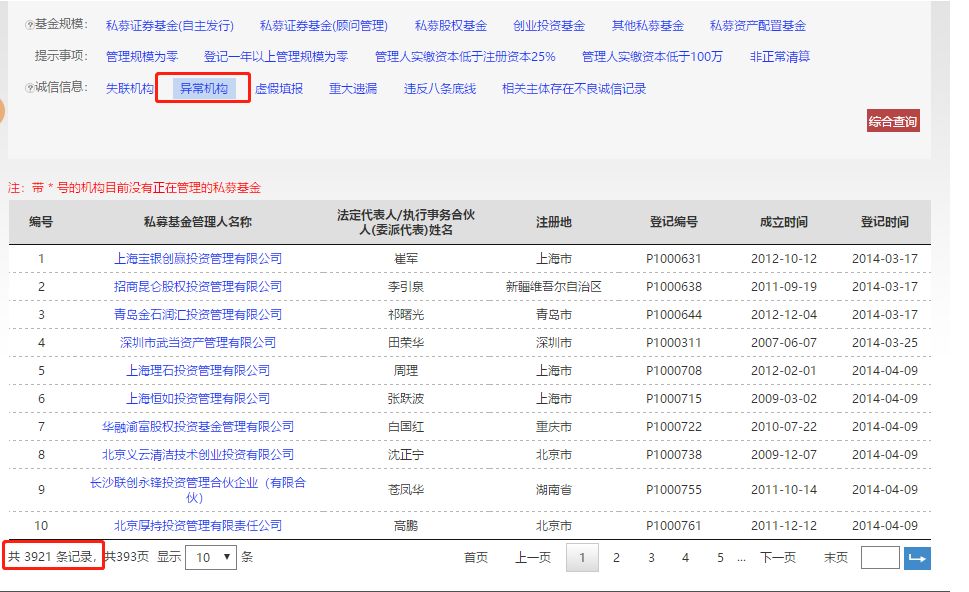Screen dimensions: 969x592
Task: Click the name 崔军
Action: click(x=406, y=258)
